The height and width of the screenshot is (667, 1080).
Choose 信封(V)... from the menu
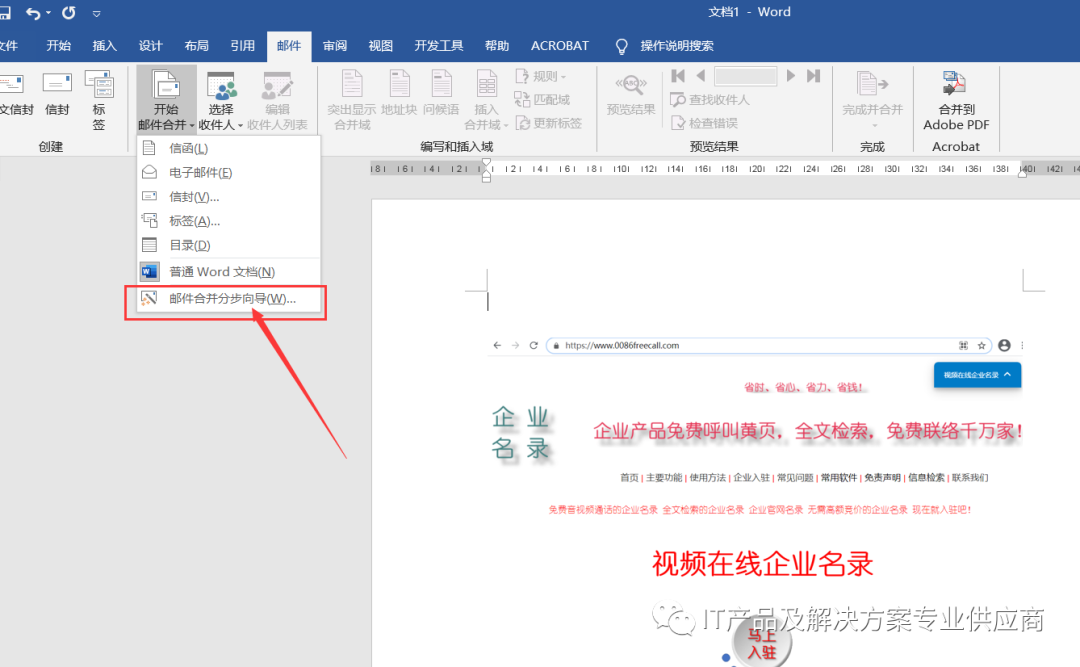coord(229,196)
